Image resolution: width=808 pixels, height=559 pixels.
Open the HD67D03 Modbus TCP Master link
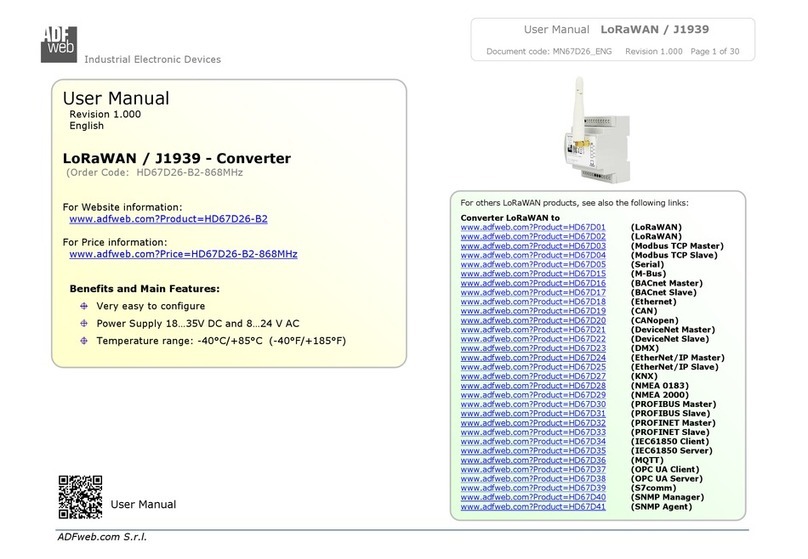pyautogui.click(x=533, y=246)
